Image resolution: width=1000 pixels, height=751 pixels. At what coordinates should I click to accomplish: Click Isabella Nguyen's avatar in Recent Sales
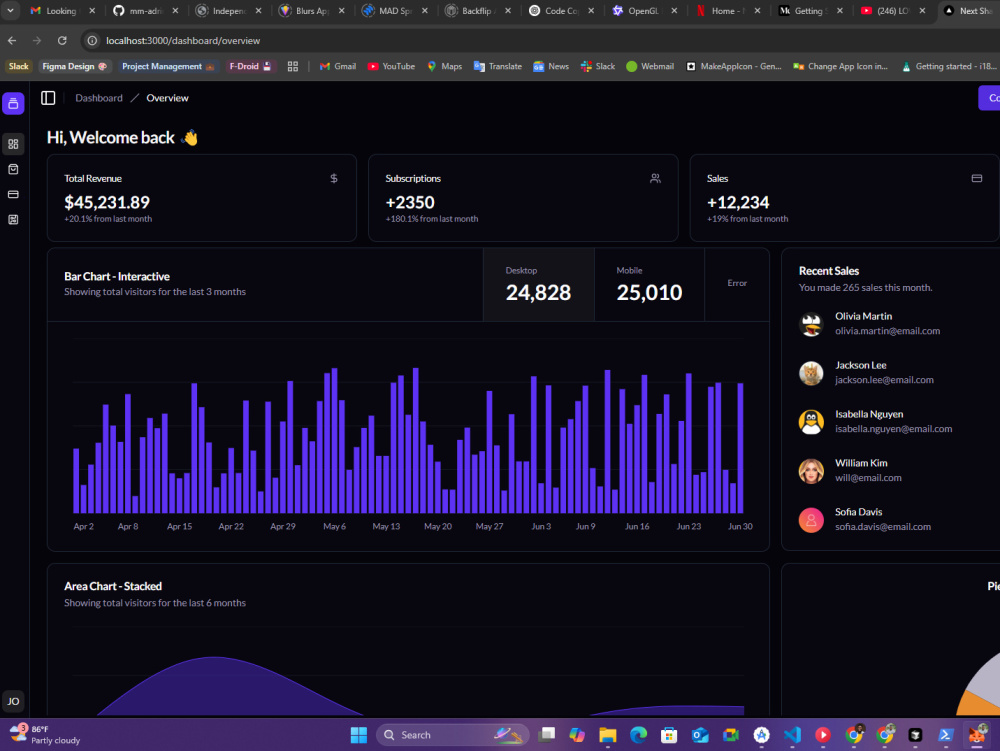[x=811, y=422]
